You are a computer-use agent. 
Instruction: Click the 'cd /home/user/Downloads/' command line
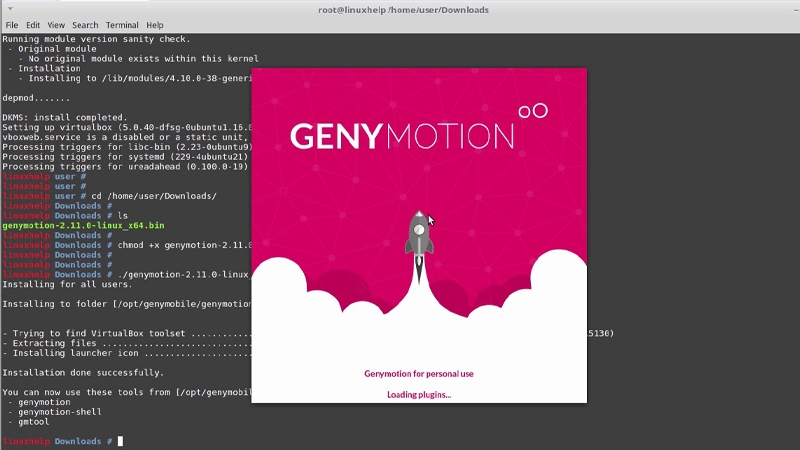(154, 196)
